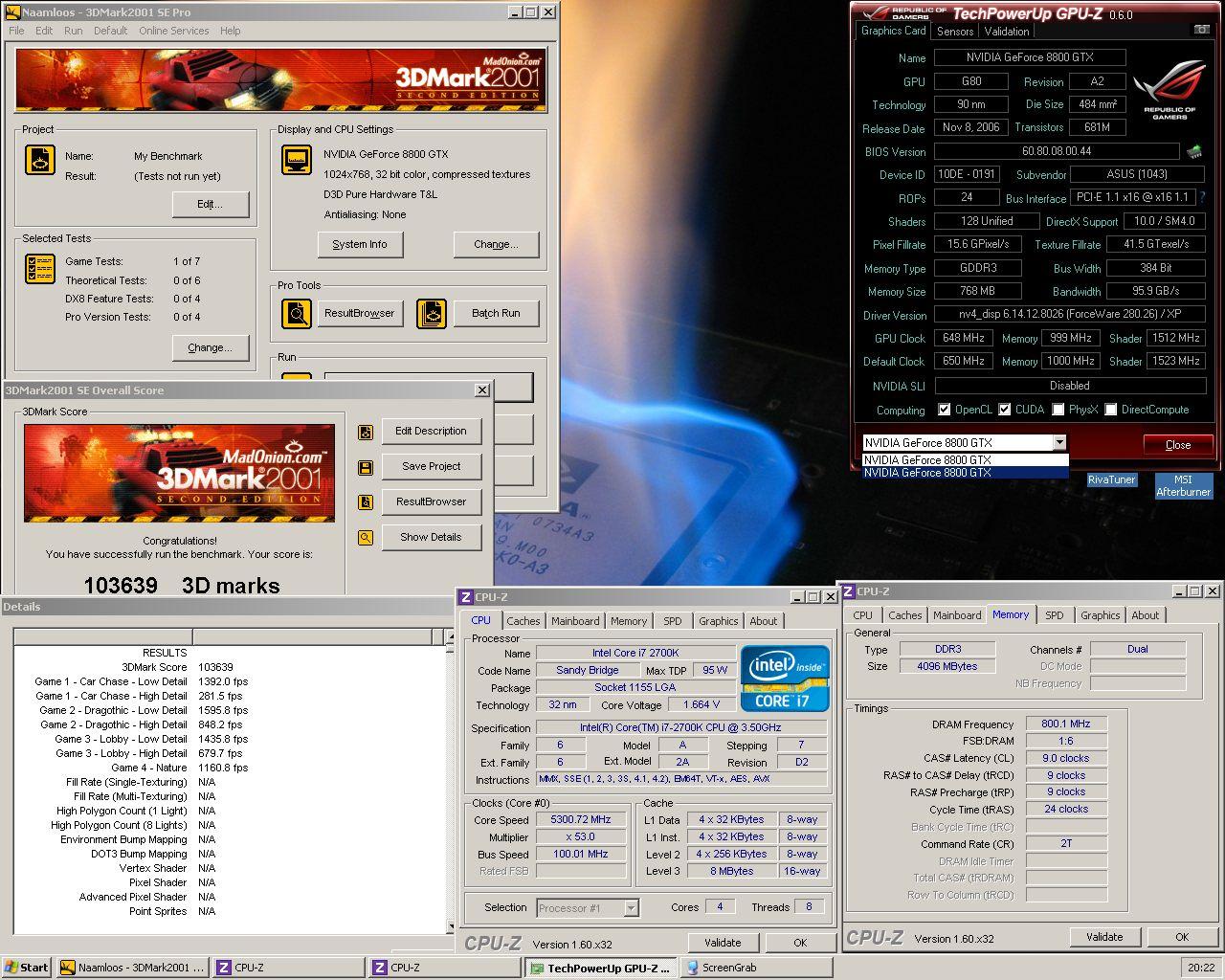Click the taskbar clock showing 20:22
Image resolution: width=1225 pixels, height=980 pixels.
click(1201, 968)
